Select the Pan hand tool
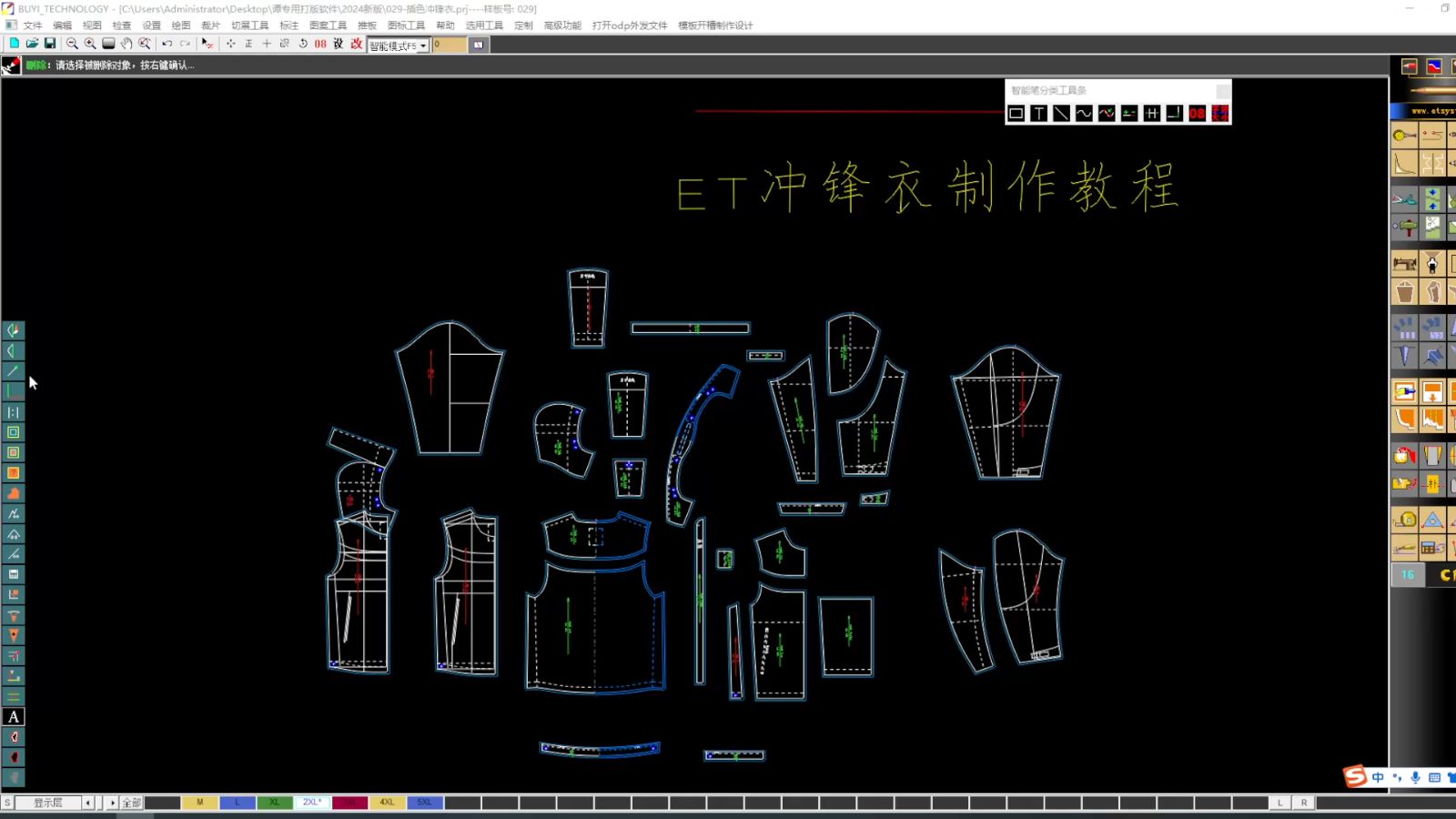Viewport: 1456px width, 819px height. [126, 44]
